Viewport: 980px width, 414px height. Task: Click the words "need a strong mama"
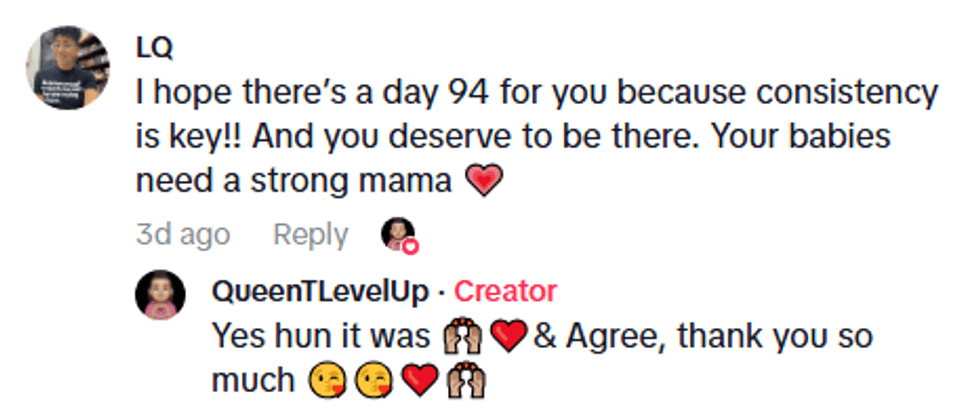pos(295,181)
